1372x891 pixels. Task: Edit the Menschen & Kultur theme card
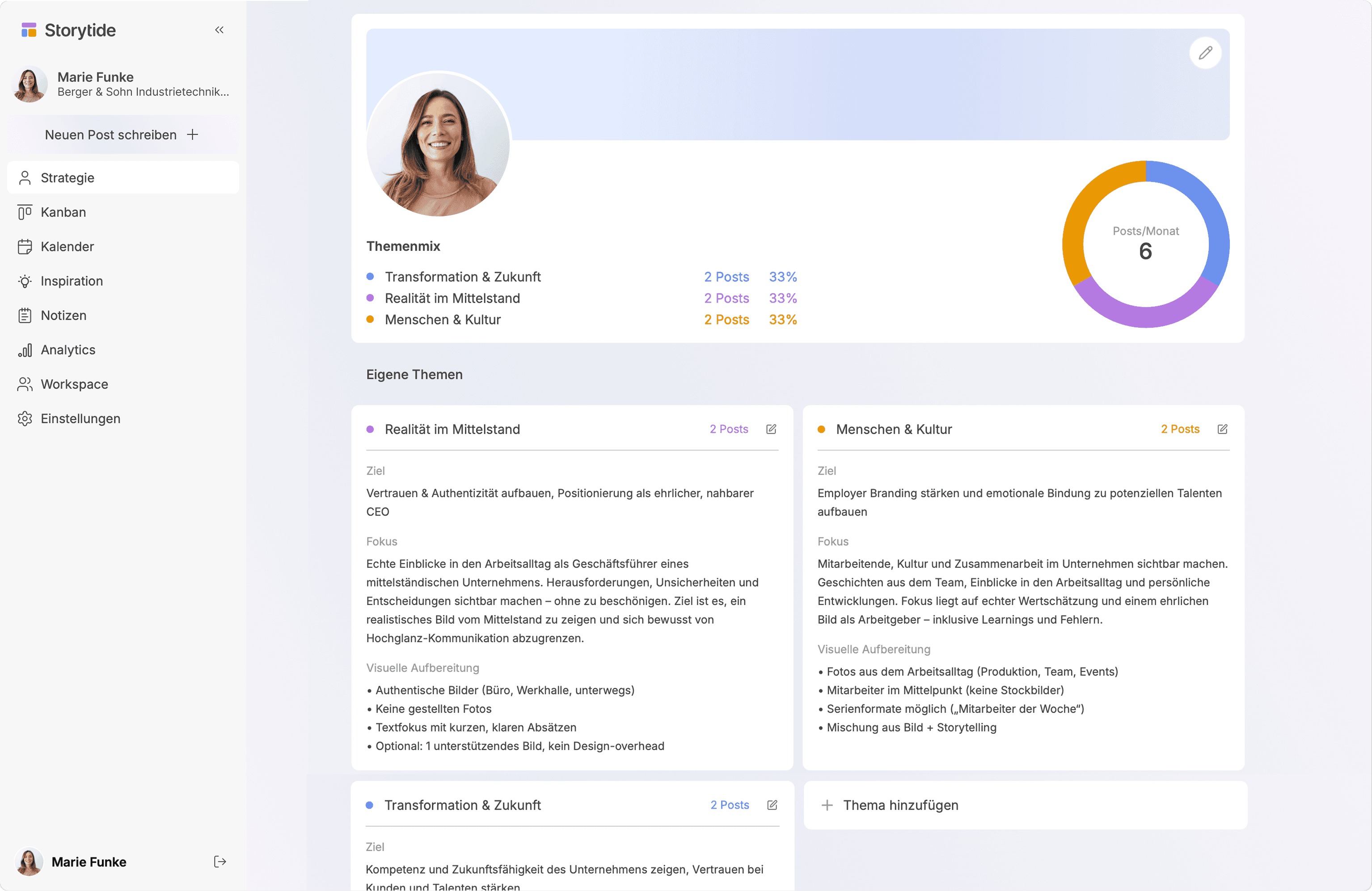point(1222,429)
